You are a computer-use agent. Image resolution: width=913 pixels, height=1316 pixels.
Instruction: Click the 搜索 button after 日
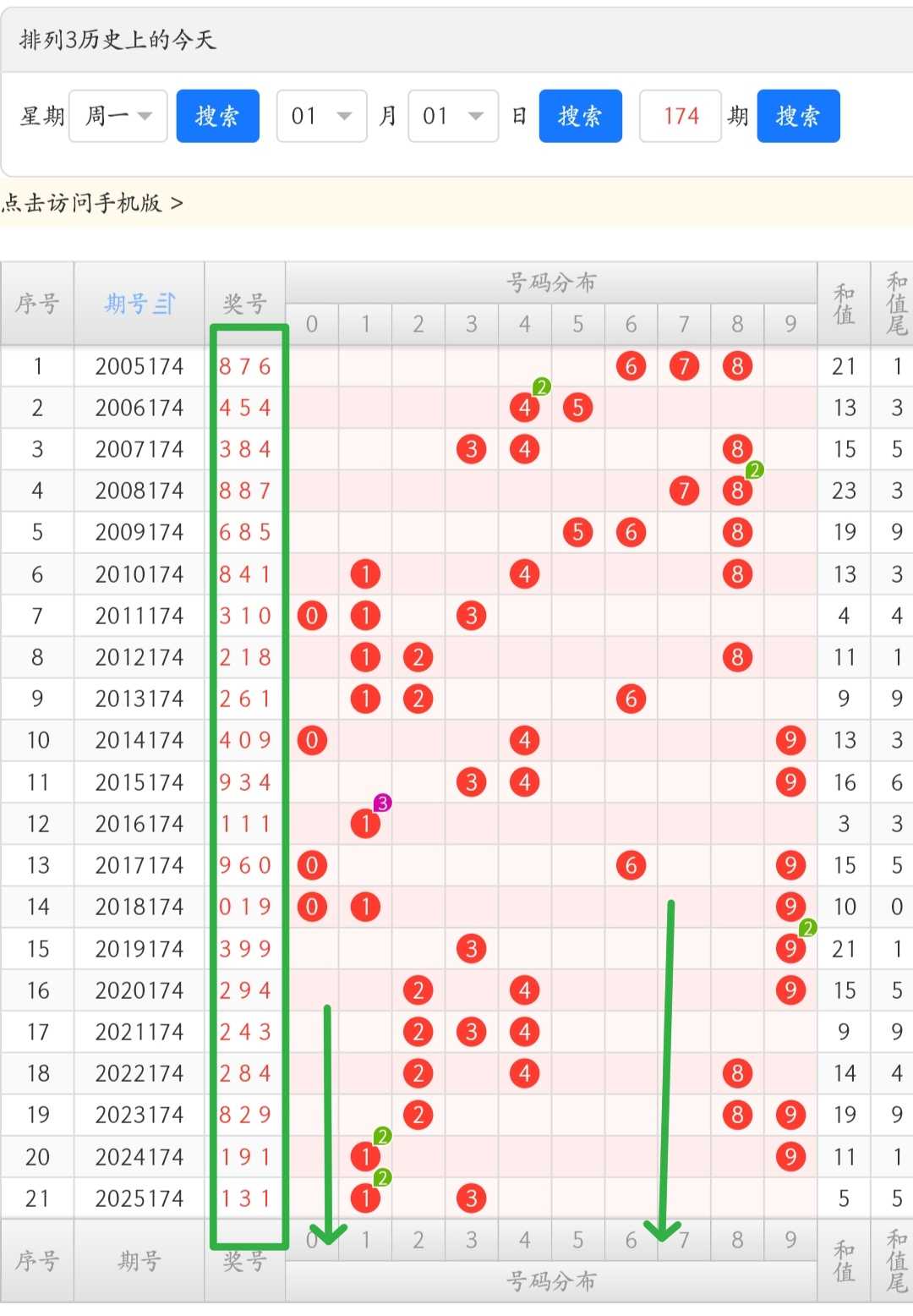pos(581,116)
